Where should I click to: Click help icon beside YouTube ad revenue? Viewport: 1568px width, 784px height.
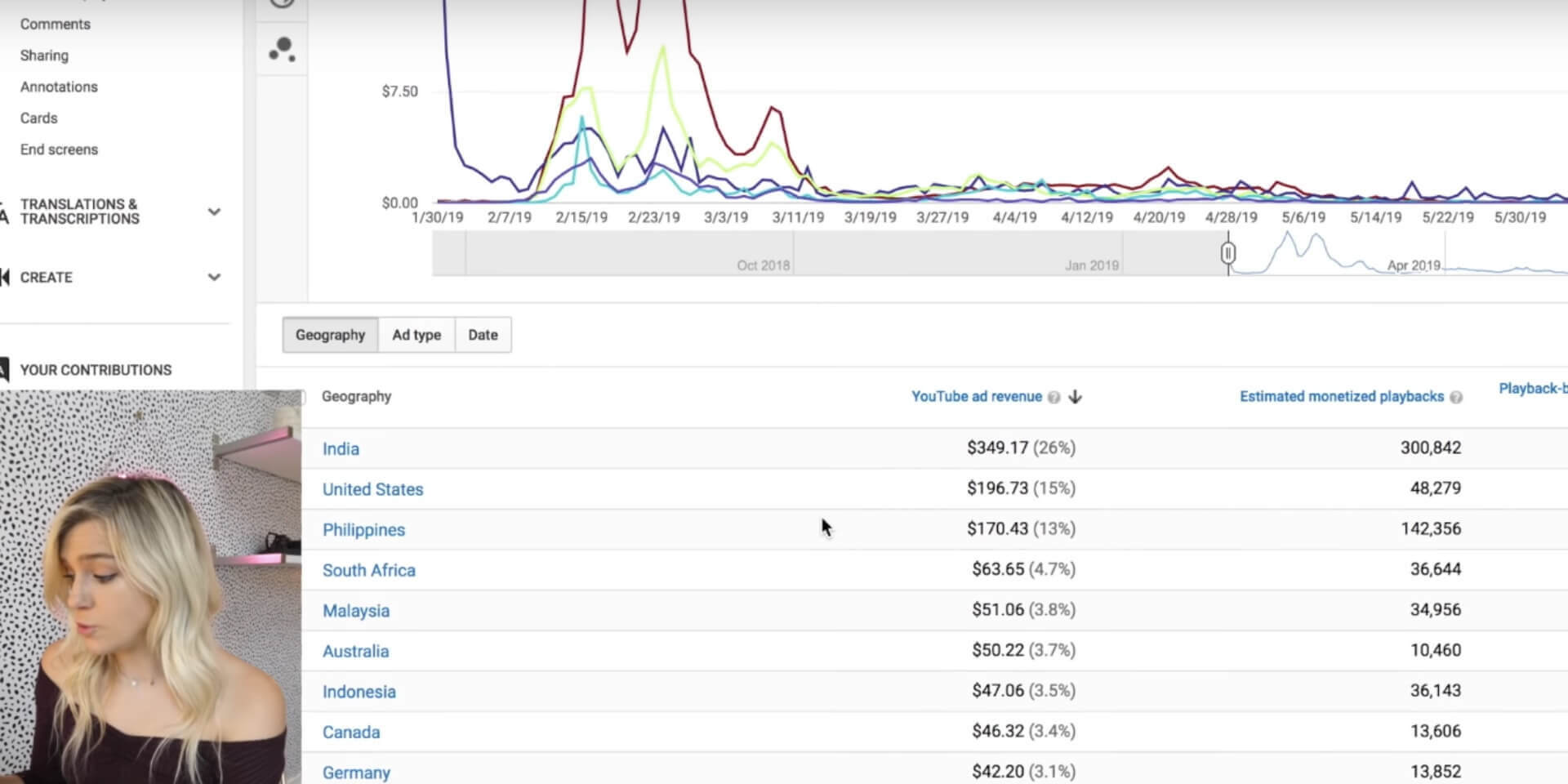click(1053, 398)
